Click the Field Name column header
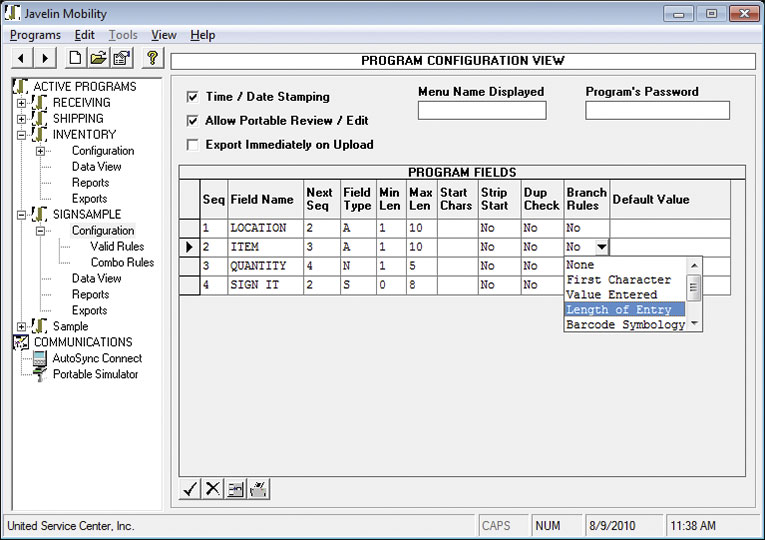This screenshot has width=765, height=540. pyautogui.click(x=266, y=200)
